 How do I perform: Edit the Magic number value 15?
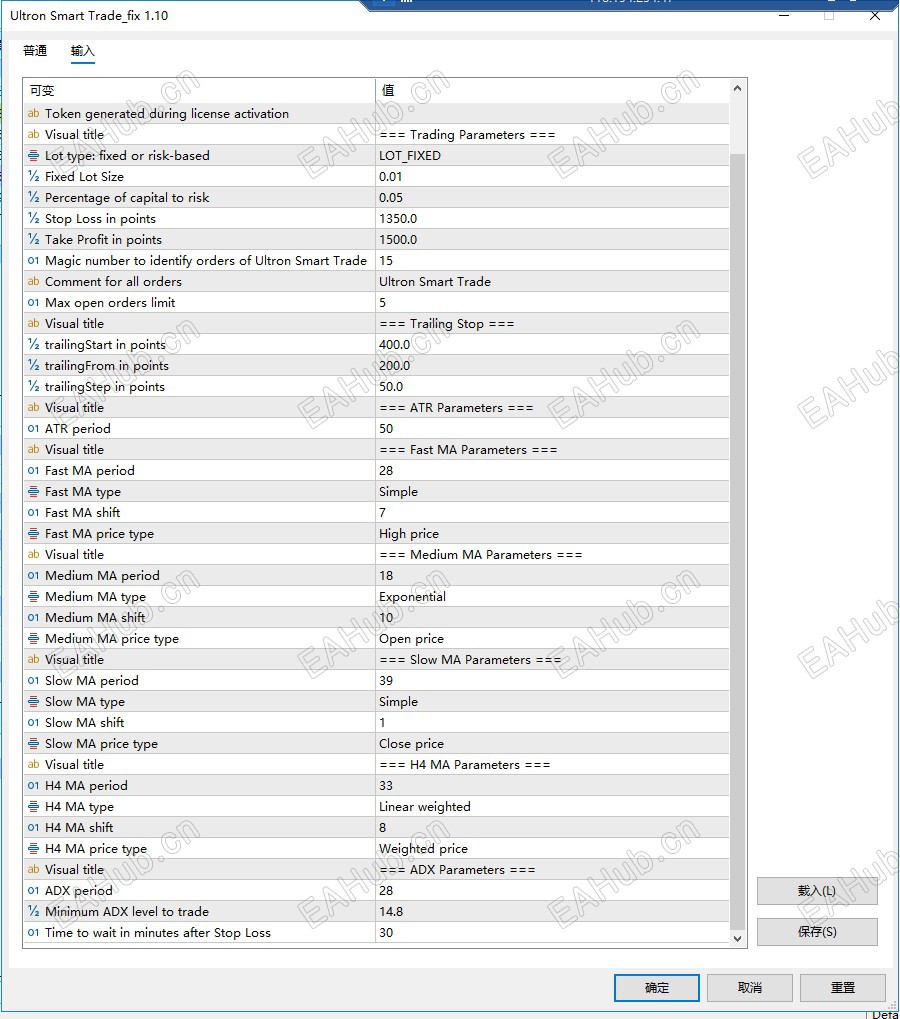coord(552,261)
